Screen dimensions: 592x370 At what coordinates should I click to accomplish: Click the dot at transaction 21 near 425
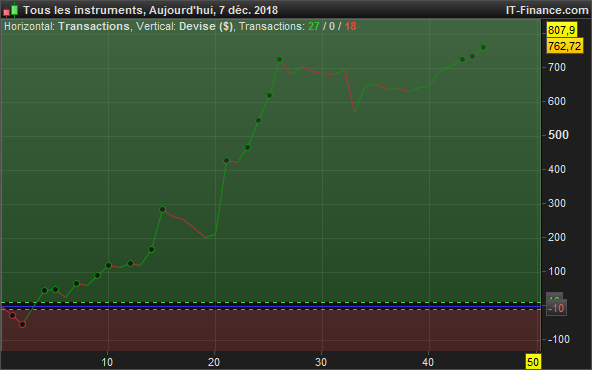coord(227,160)
